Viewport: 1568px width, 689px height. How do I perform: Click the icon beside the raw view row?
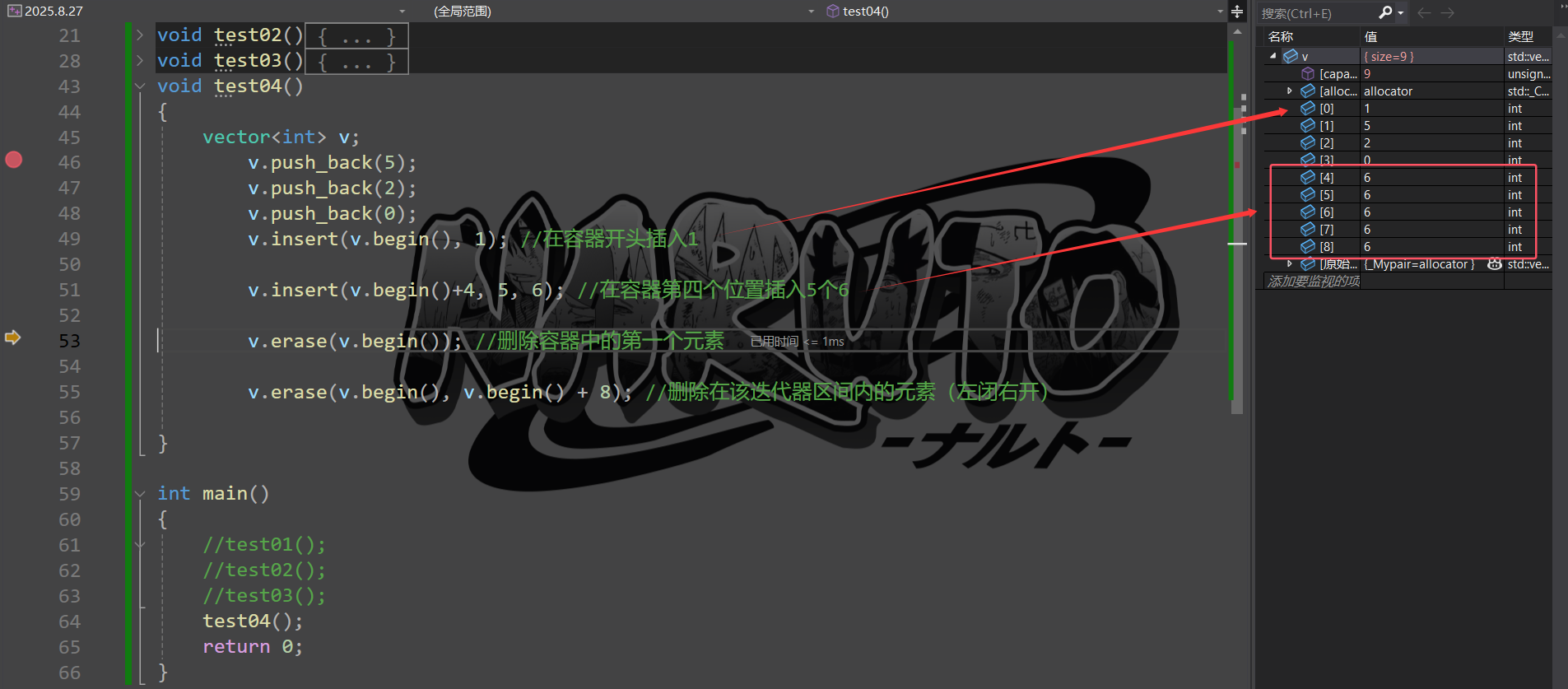pos(1308,263)
